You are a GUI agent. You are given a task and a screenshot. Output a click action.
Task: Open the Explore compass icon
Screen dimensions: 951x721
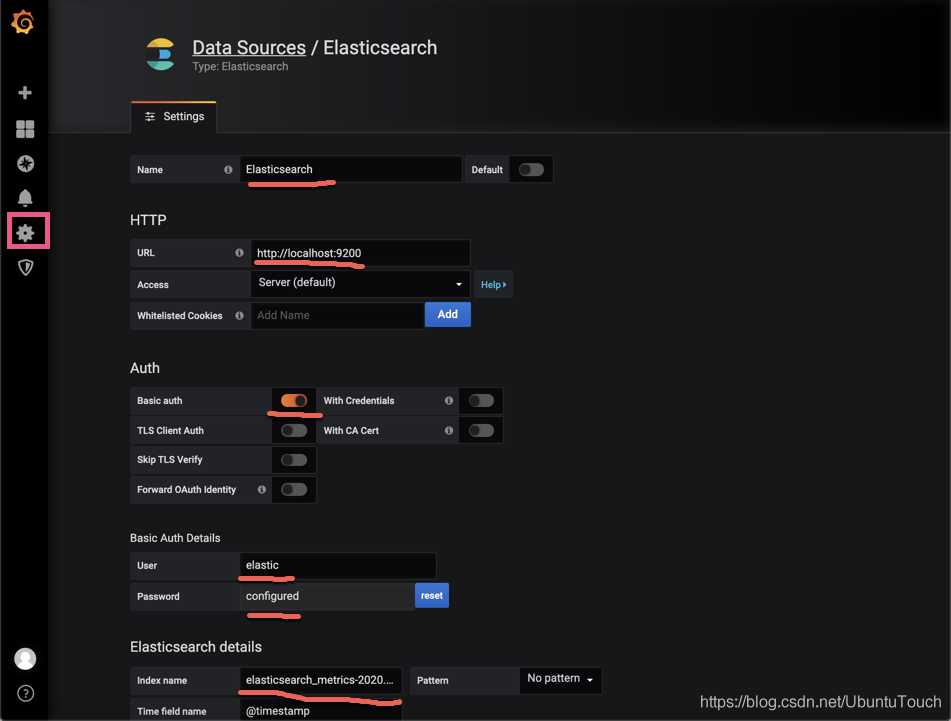[25, 163]
